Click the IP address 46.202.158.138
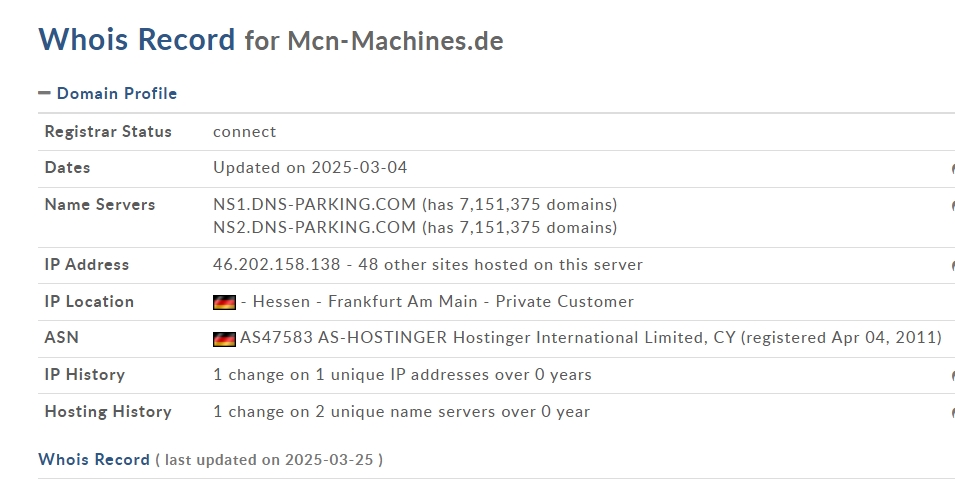 pos(277,264)
